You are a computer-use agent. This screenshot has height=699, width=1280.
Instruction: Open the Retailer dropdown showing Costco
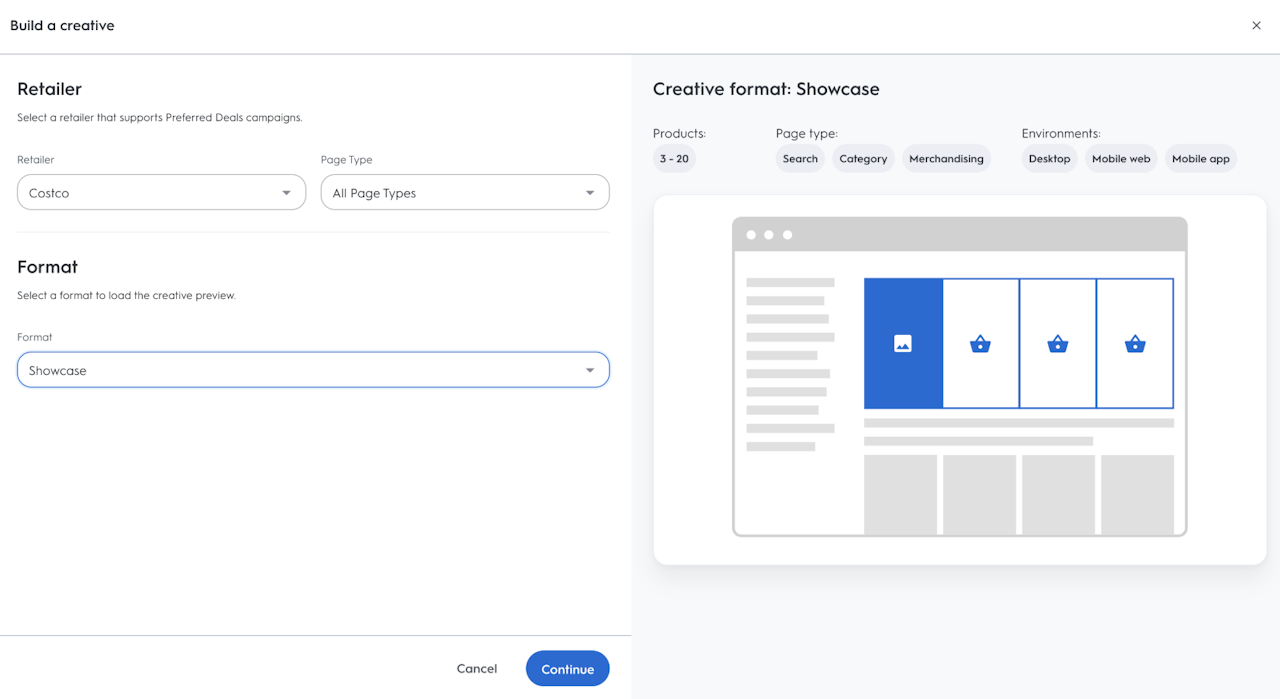pyautogui.click(x=161, y=193)
